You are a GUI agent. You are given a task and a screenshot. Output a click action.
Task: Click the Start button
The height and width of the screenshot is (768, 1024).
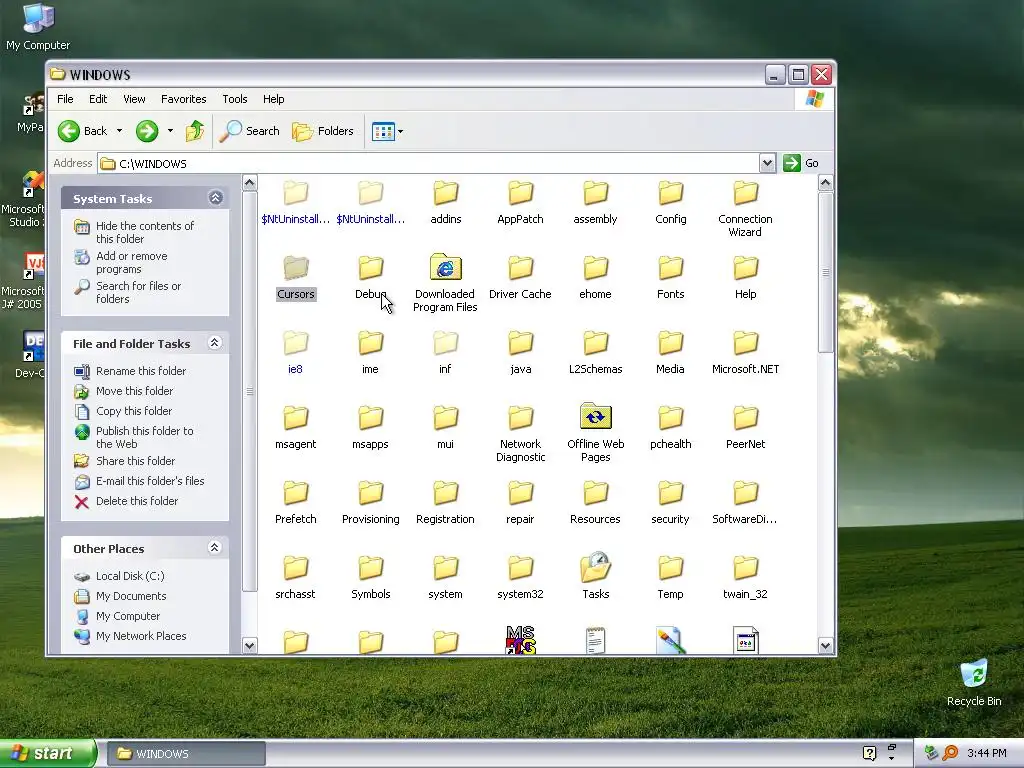coord(48,754)
